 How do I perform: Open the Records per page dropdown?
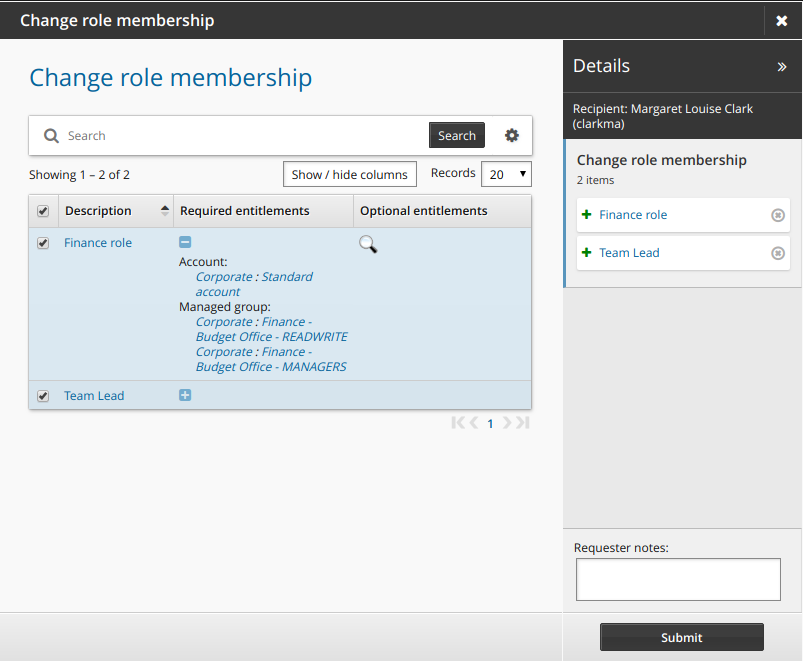506,174
